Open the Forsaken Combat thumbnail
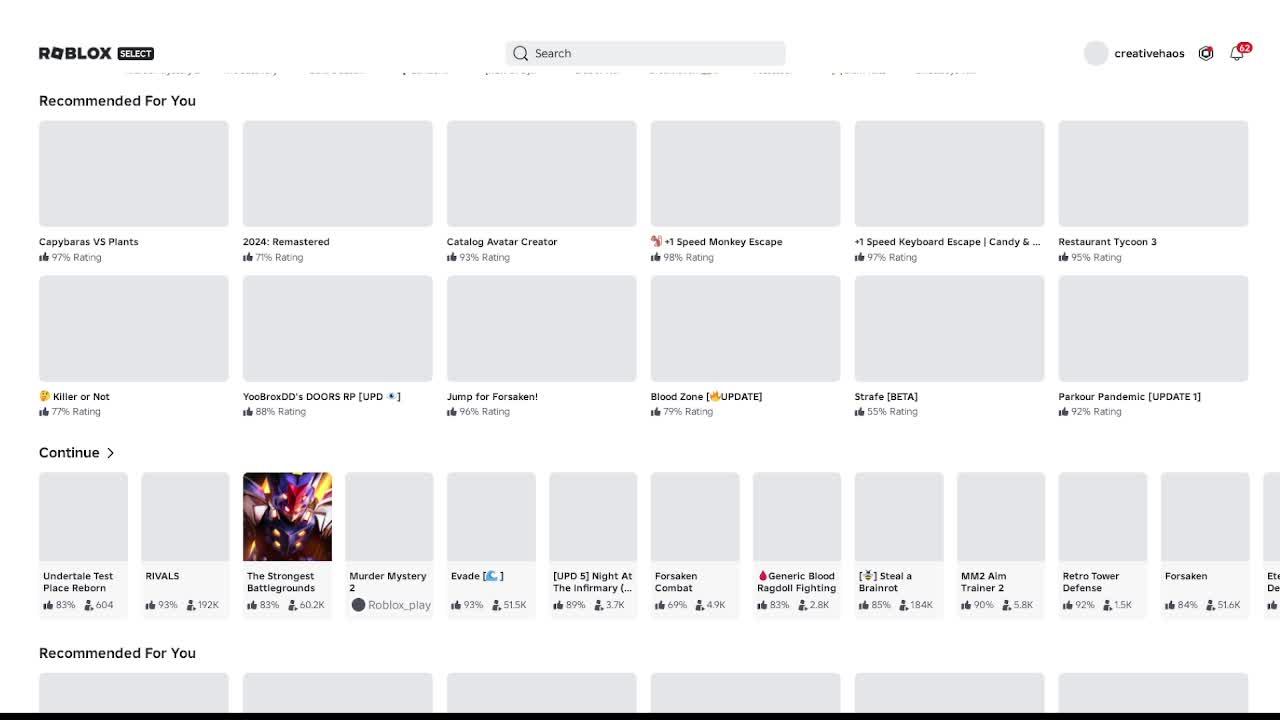This screenshot has width=1280, height=720. pos(695,517)
